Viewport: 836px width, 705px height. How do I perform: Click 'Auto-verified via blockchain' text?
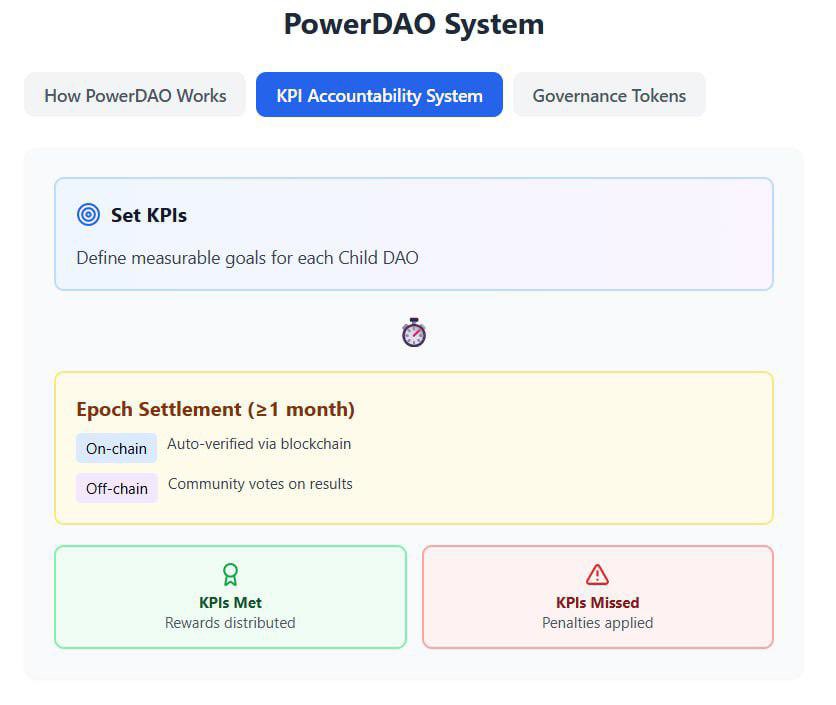(x=259, y=444)
